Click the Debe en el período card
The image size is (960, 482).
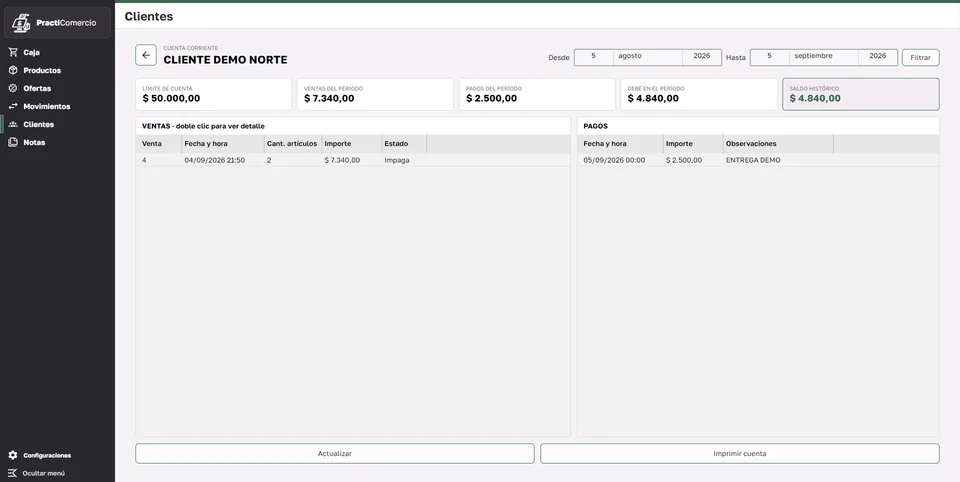click(699, 94)
